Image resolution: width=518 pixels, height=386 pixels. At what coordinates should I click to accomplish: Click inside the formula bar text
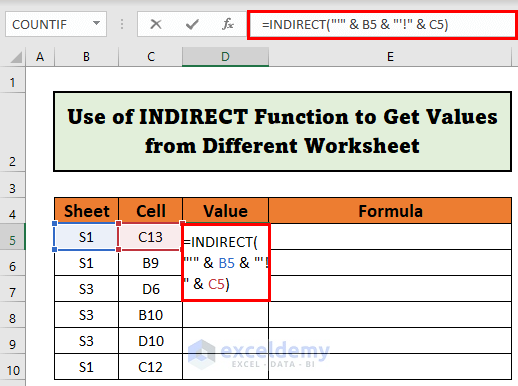click(355, 25)
